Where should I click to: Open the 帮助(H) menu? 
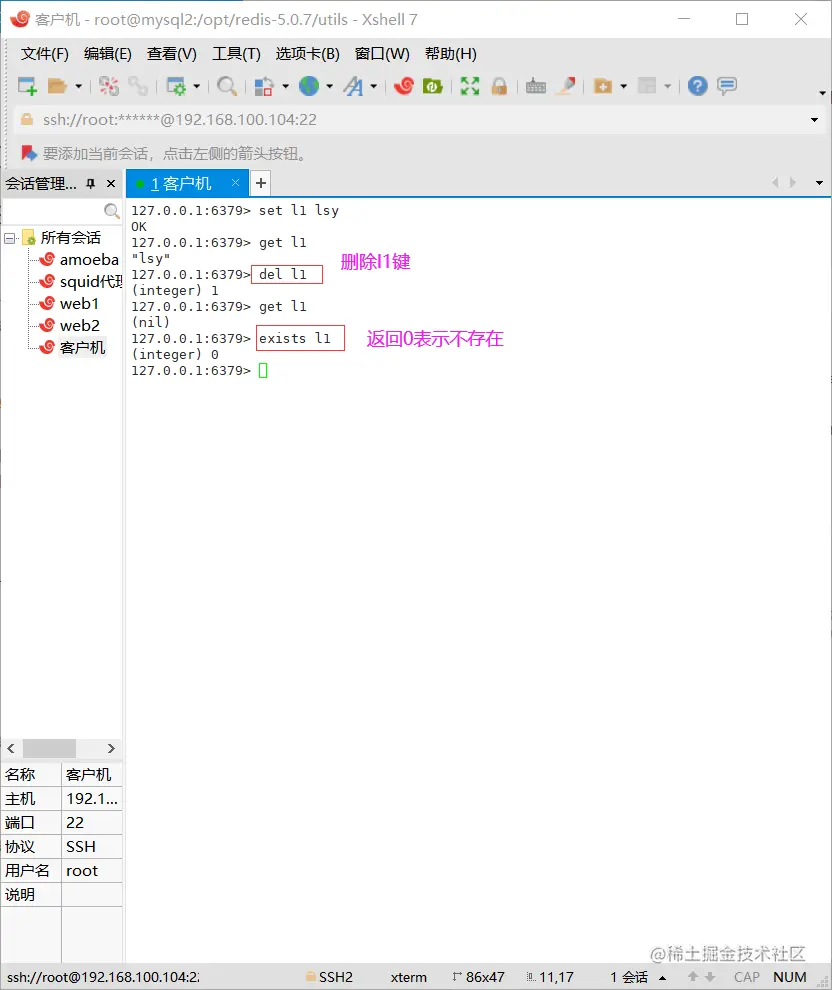tap(451, 54)
